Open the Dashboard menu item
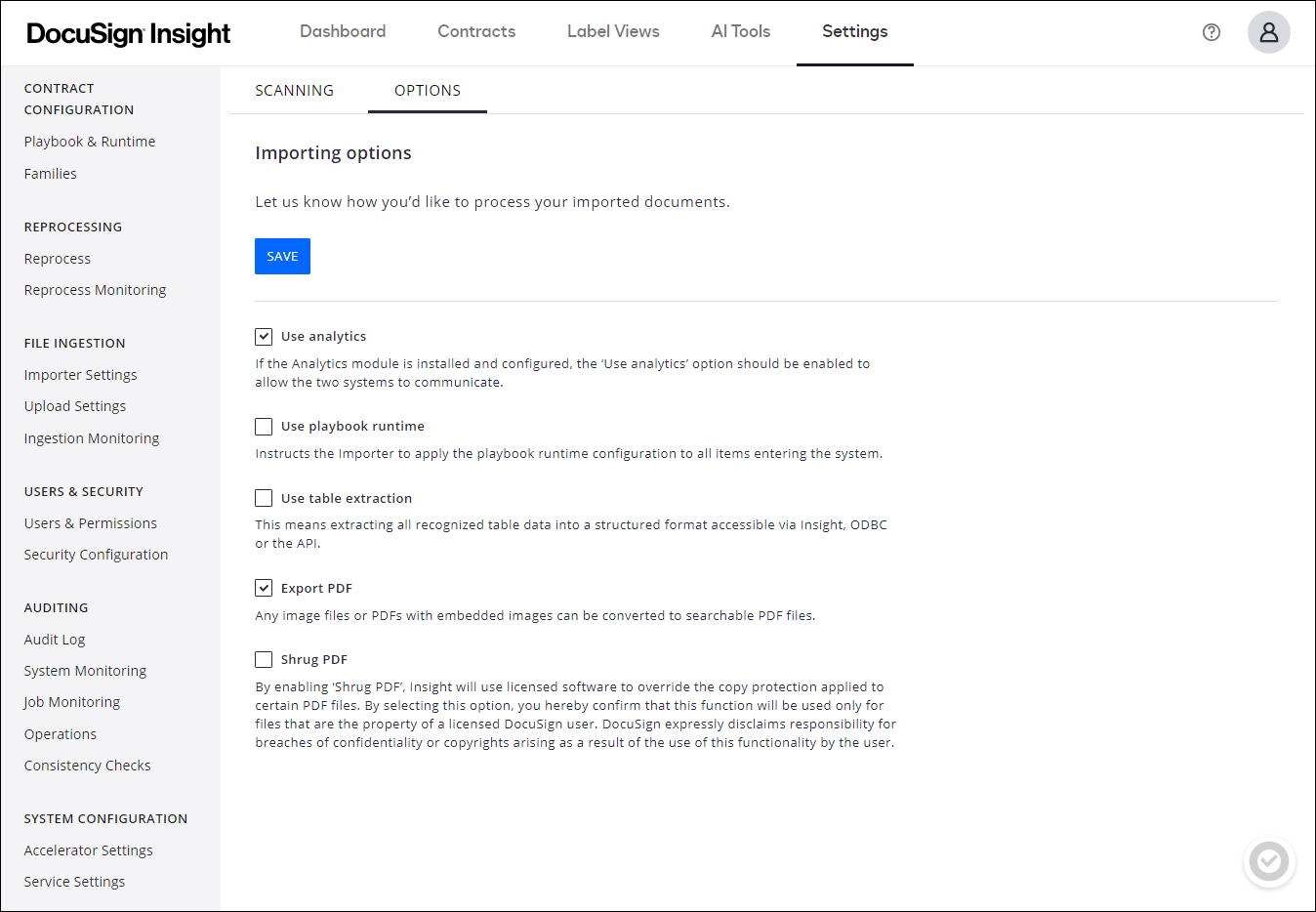The image size is (1316, 912). 343,31
